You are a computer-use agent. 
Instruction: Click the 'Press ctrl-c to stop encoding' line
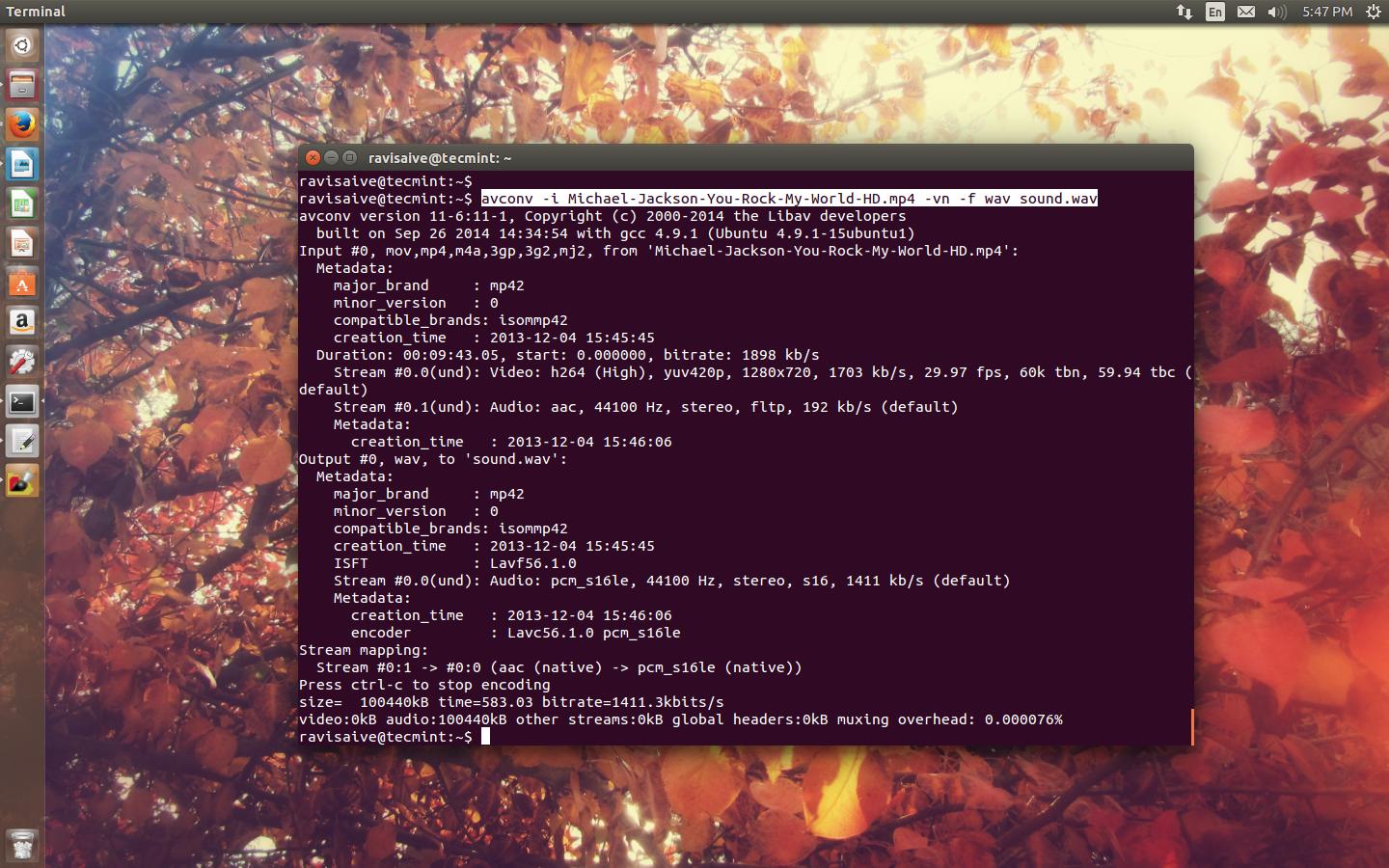coord(424,685)
